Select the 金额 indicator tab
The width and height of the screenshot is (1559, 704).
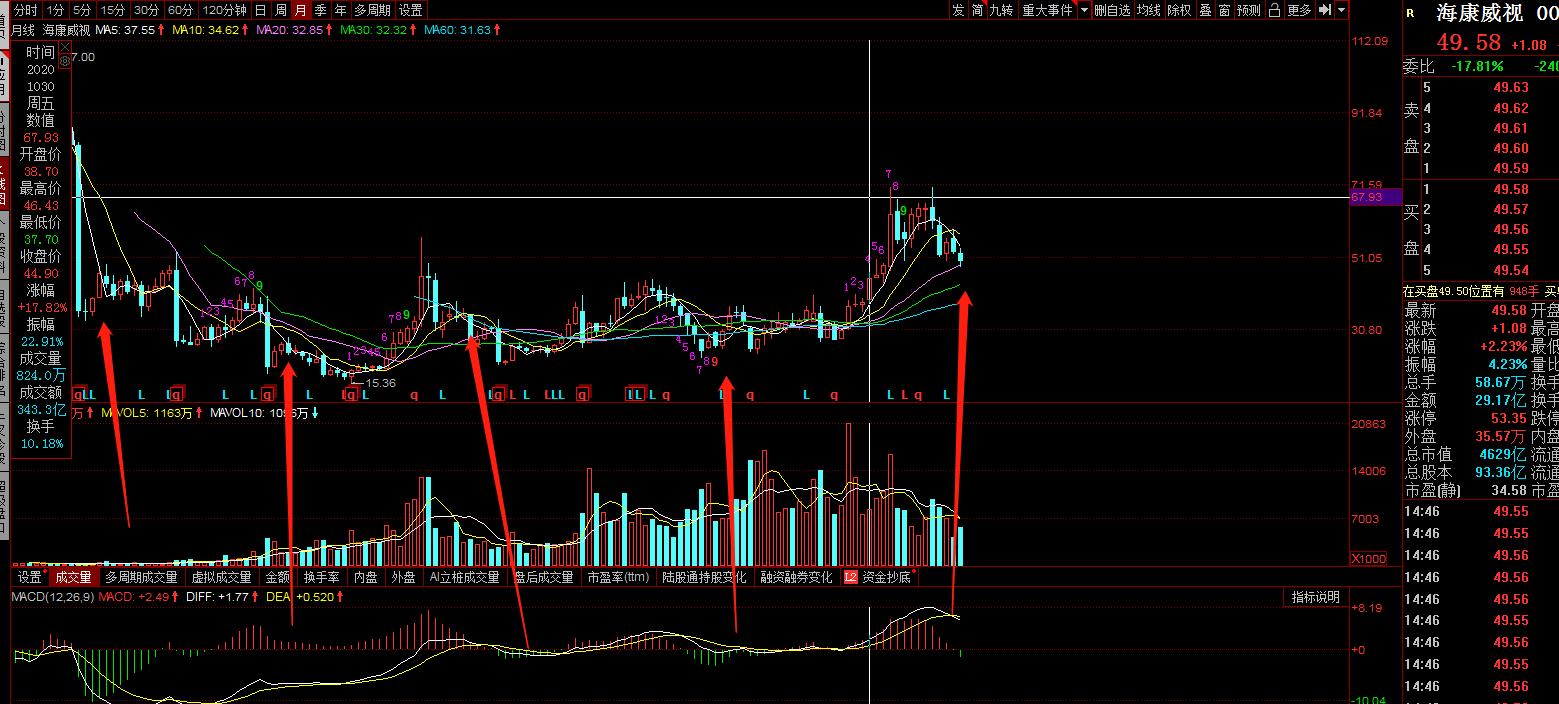pos(278,577)
